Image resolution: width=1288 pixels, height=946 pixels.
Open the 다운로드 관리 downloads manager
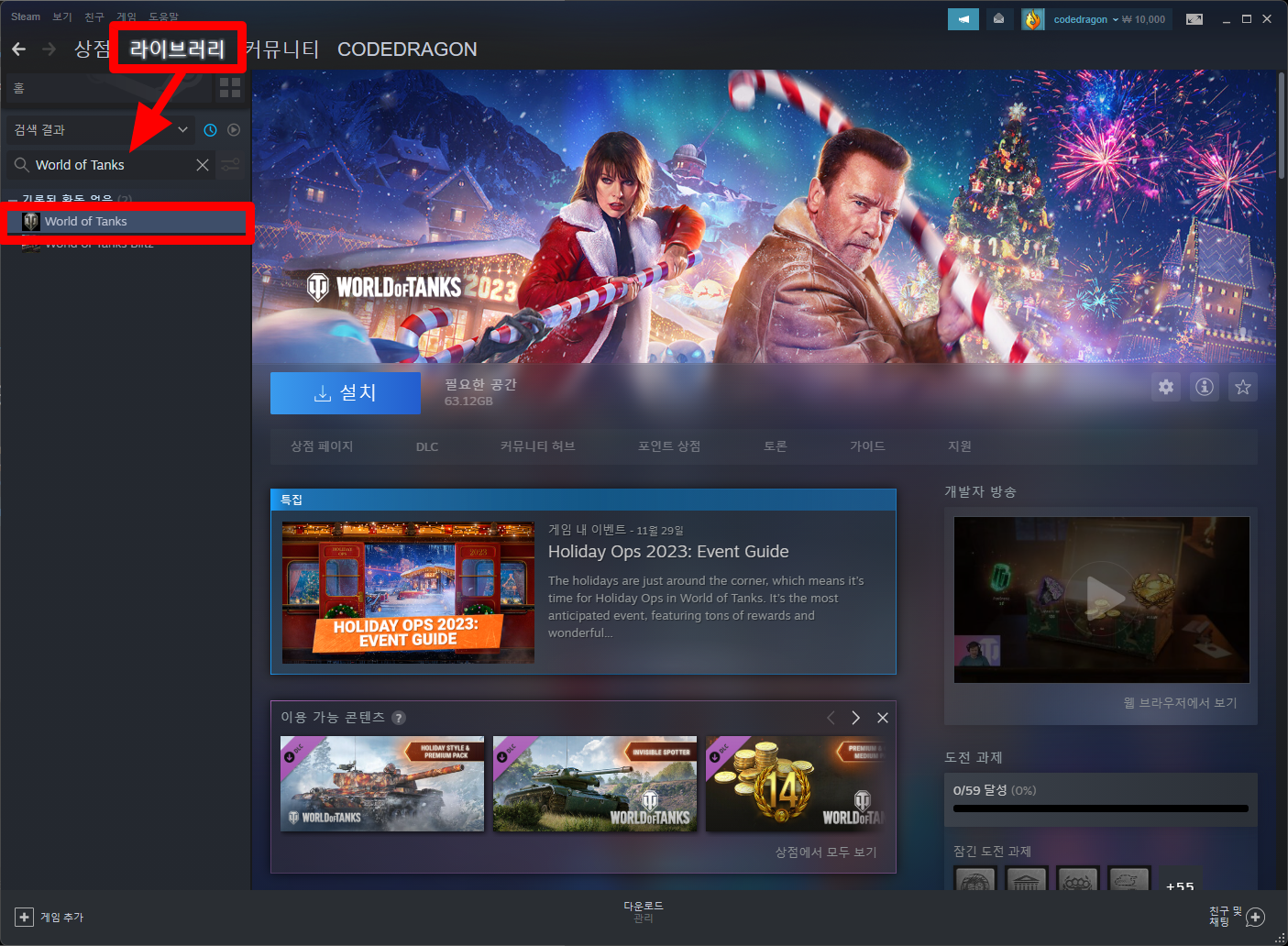[x=644, y=912]
